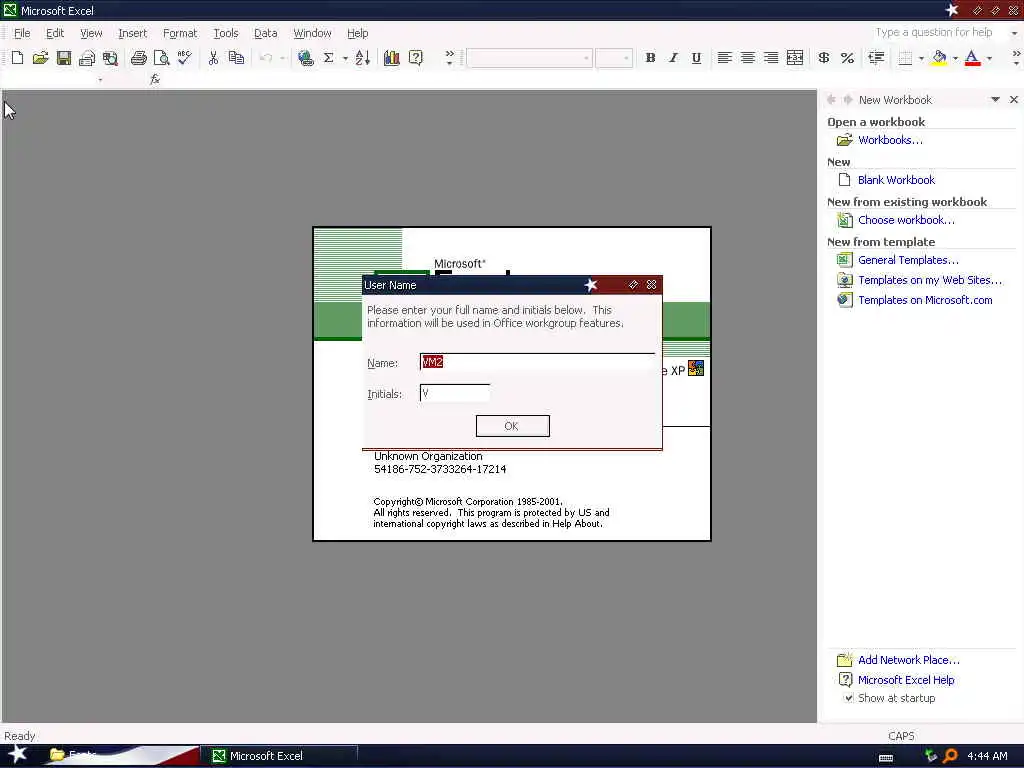Open the Borders dropdown arrow
1024x768 pixels.
[921, 58]
